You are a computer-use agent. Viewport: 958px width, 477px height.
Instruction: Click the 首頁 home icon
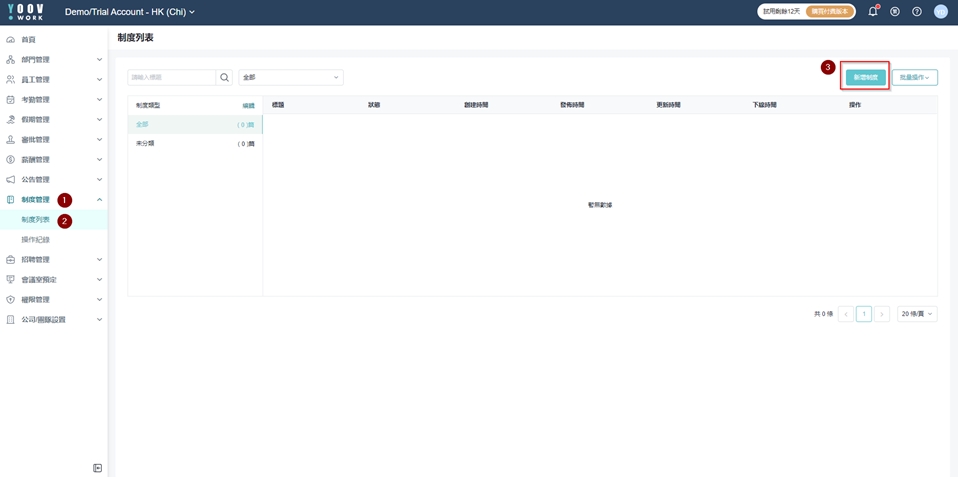pyautogui.click(x=11, y=40)
